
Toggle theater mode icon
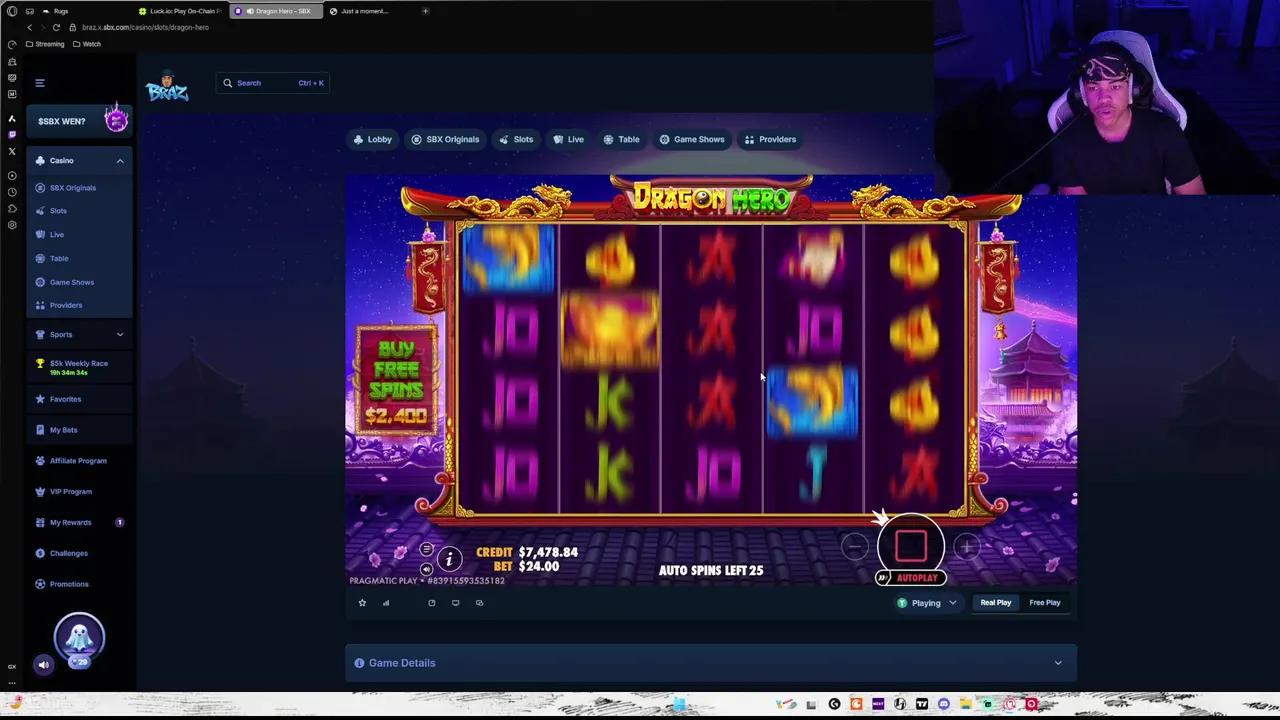(432, 603)
